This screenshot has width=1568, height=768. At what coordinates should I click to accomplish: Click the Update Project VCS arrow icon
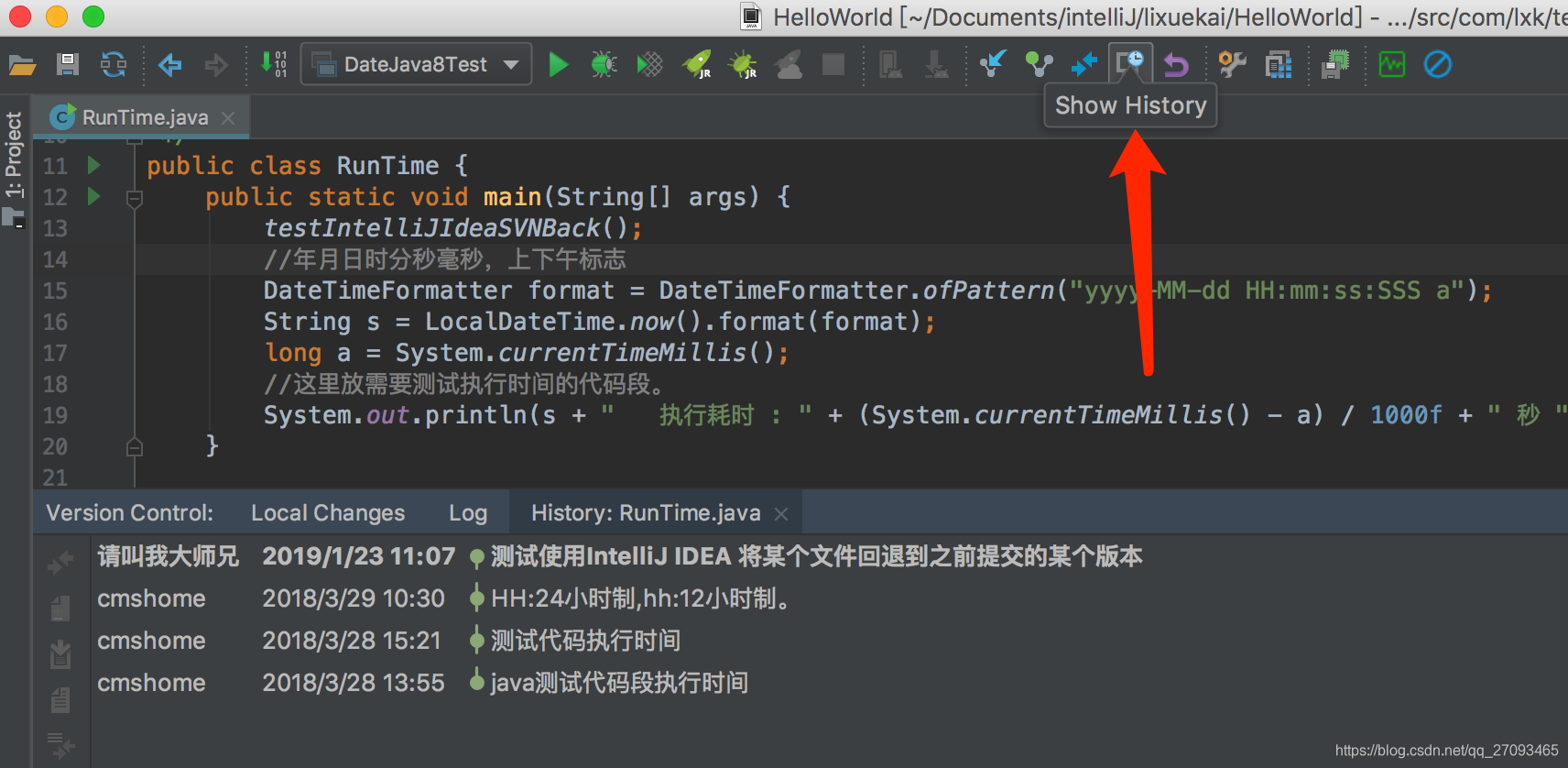993,64
